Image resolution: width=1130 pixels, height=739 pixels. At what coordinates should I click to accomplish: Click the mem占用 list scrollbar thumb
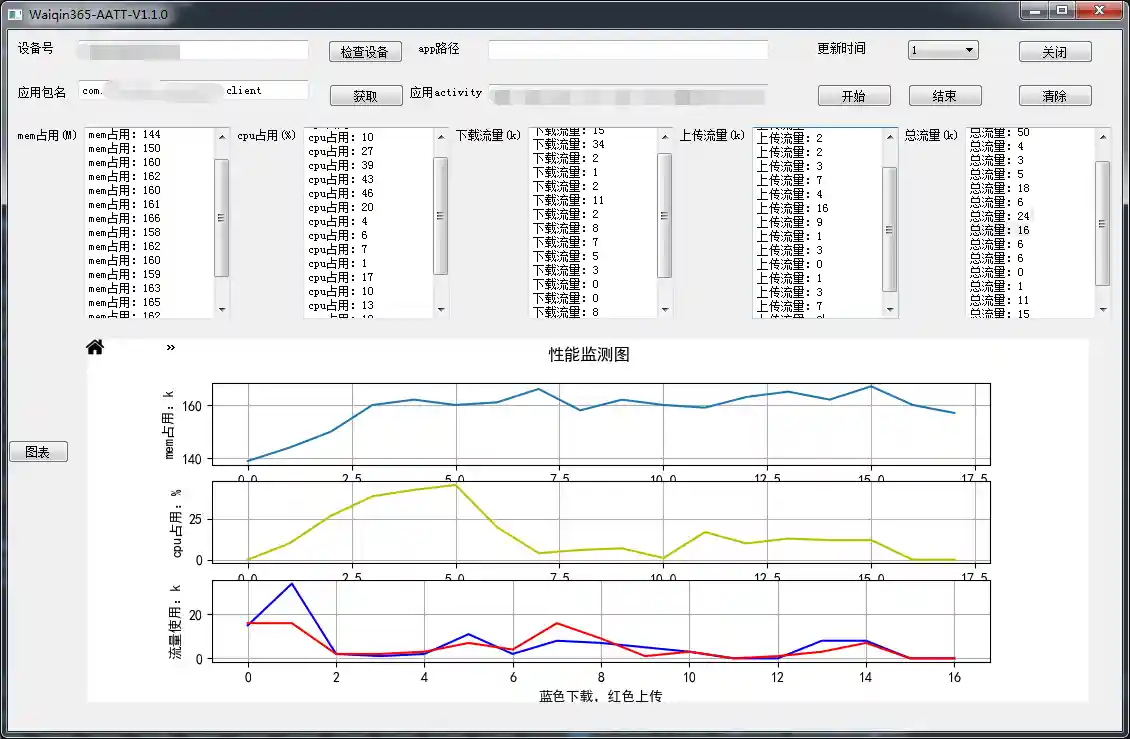point(222,218)
